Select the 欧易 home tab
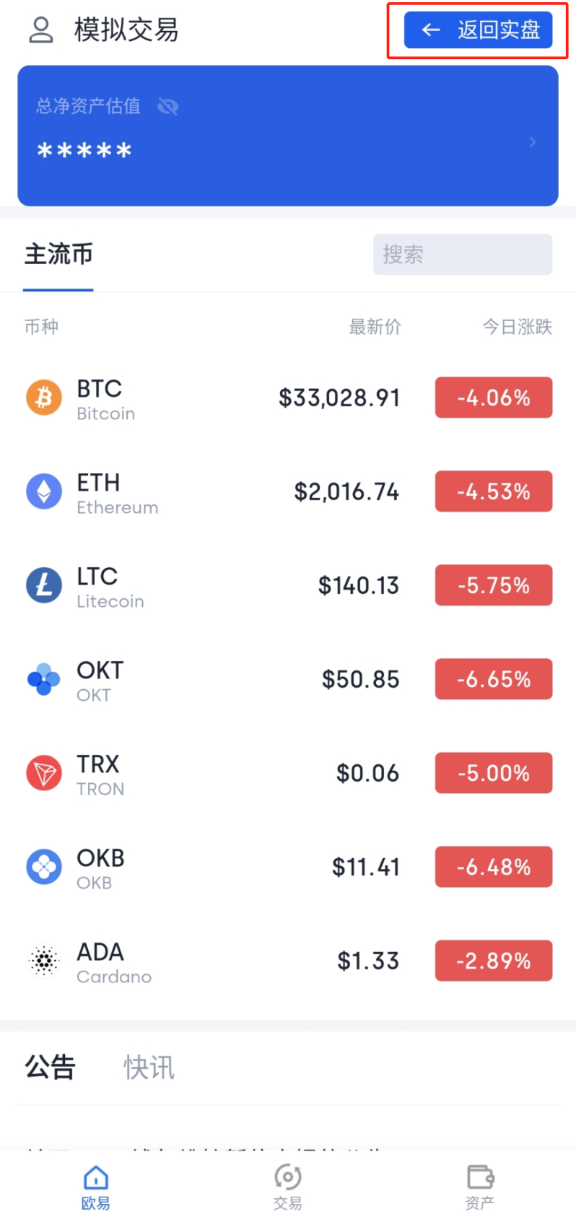 point(96,1187)
